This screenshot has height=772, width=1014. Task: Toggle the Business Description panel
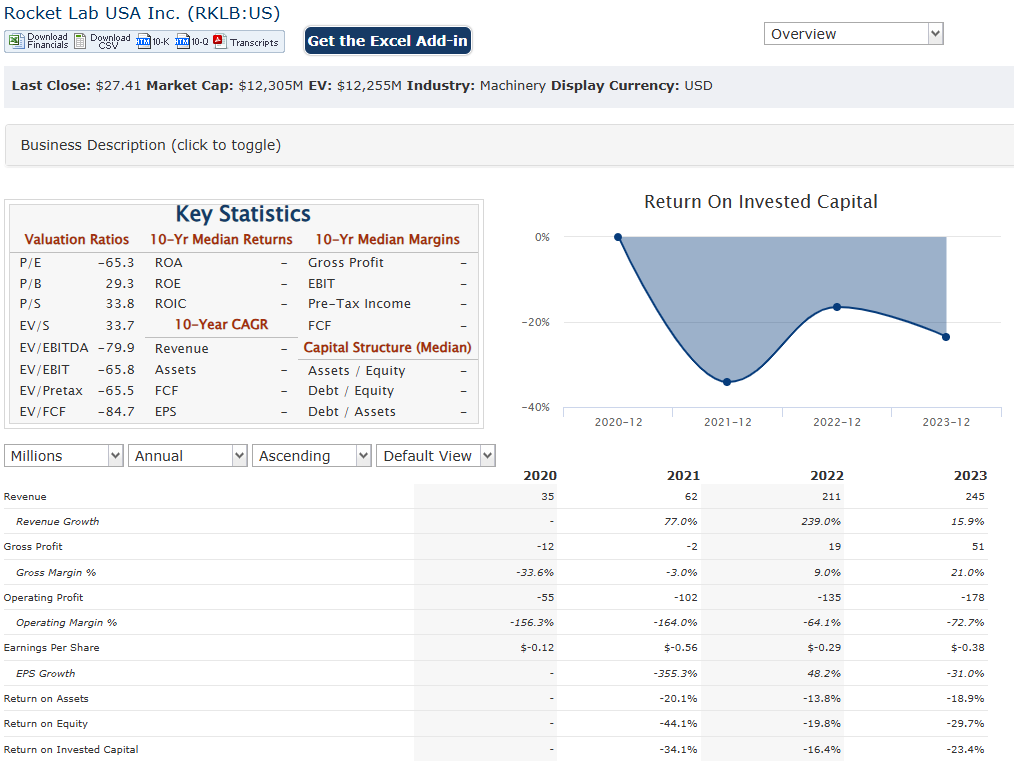click(509, 145)
